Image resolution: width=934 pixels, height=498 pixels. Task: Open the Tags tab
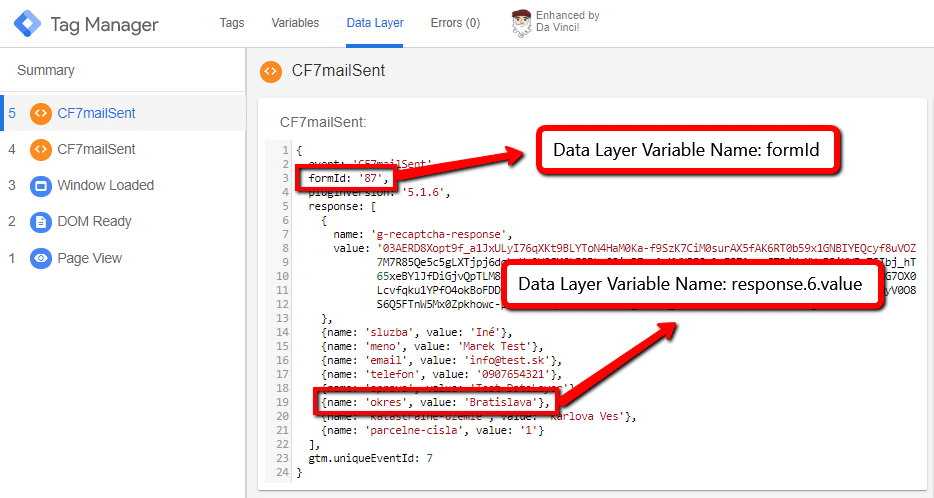pyautogui.click(x=232, y=23)
